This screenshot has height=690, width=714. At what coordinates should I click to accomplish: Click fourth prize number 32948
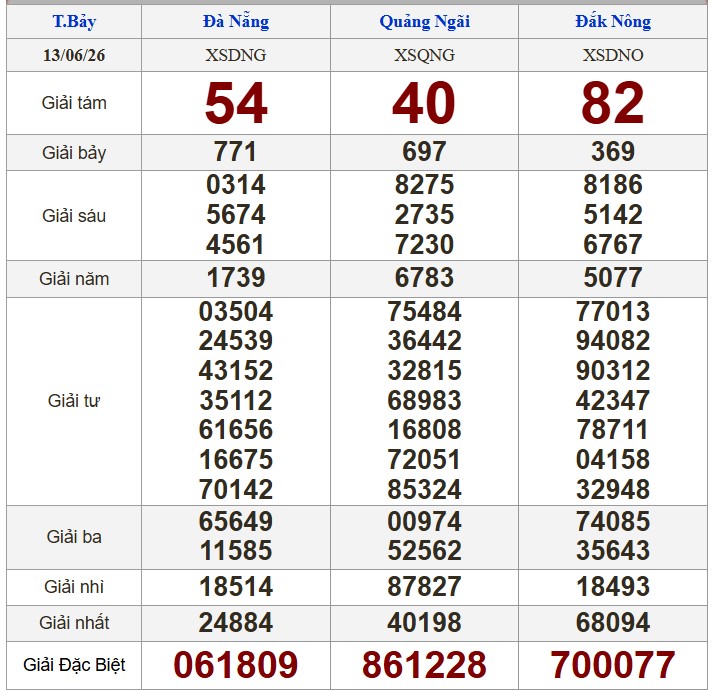(613, 490)
